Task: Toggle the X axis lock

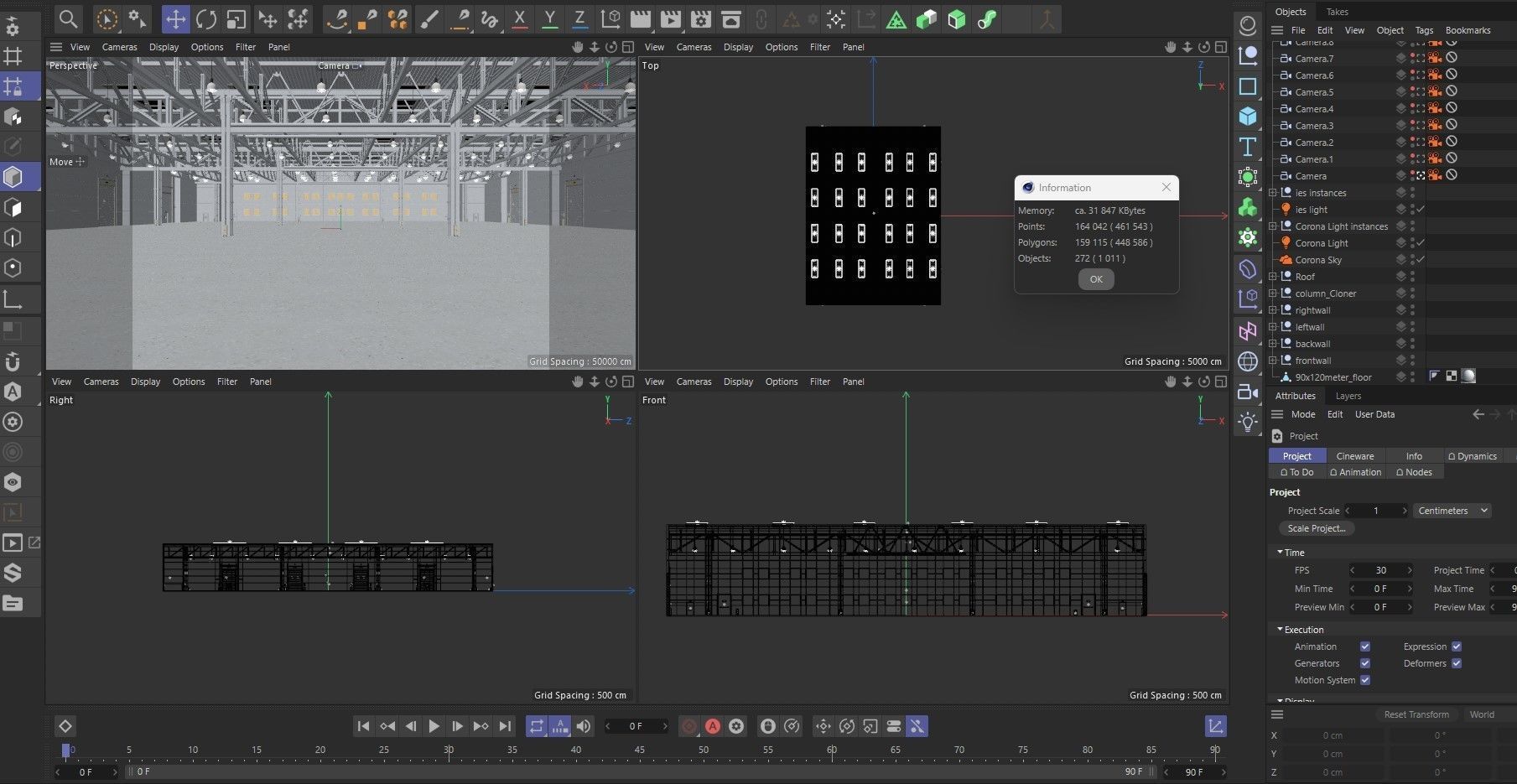Action: [x=520, y=18]
